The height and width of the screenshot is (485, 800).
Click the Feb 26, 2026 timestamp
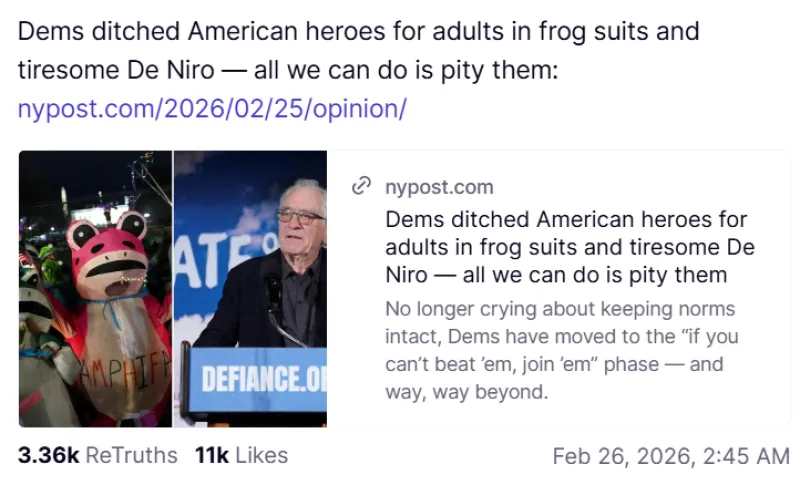(x=670, y=456)
